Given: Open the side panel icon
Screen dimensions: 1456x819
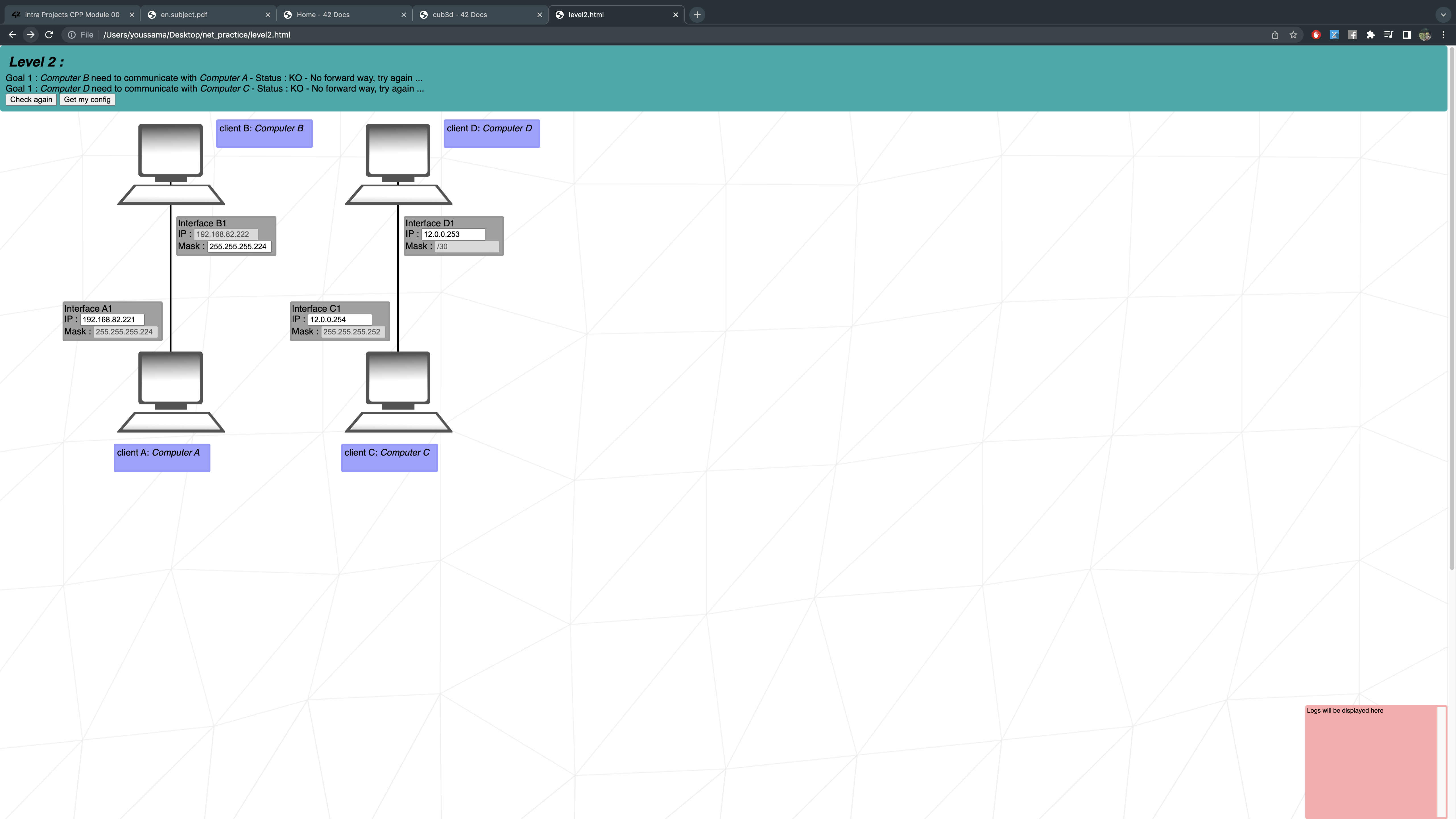Looking at the screenshot, I should pos(1407,34).
